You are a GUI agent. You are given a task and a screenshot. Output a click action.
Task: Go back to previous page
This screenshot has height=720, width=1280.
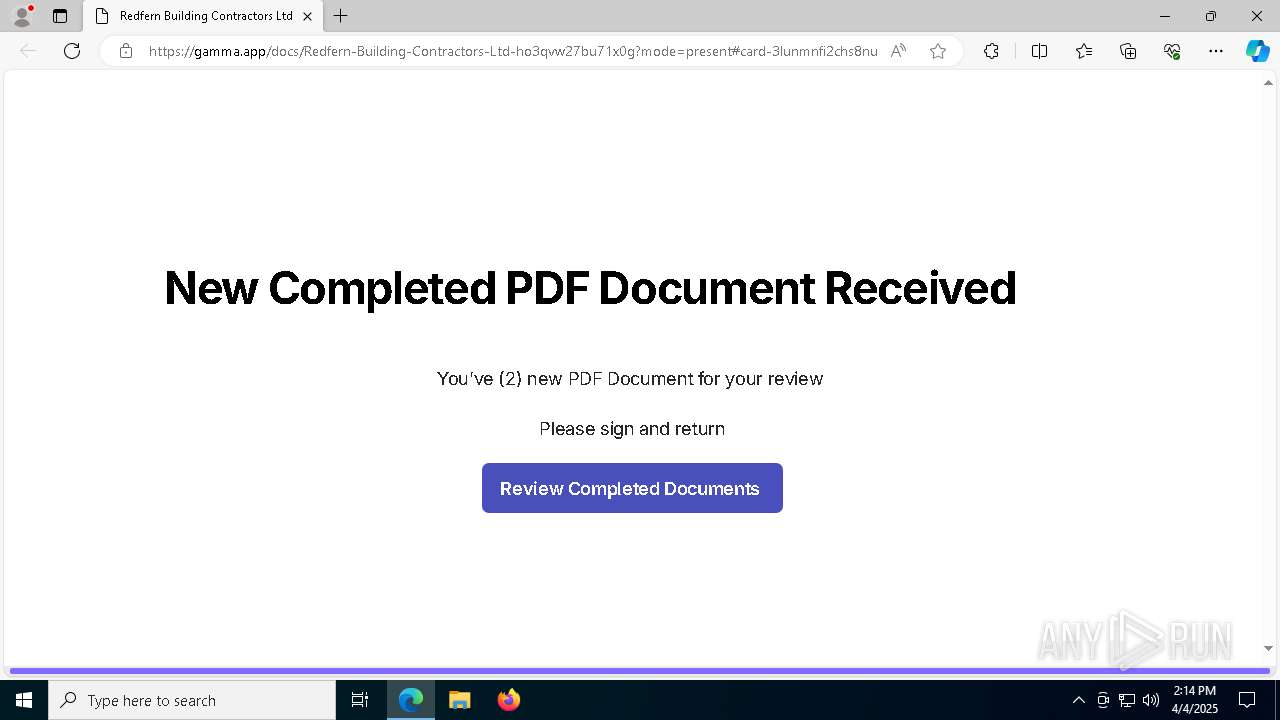(28, 51)
